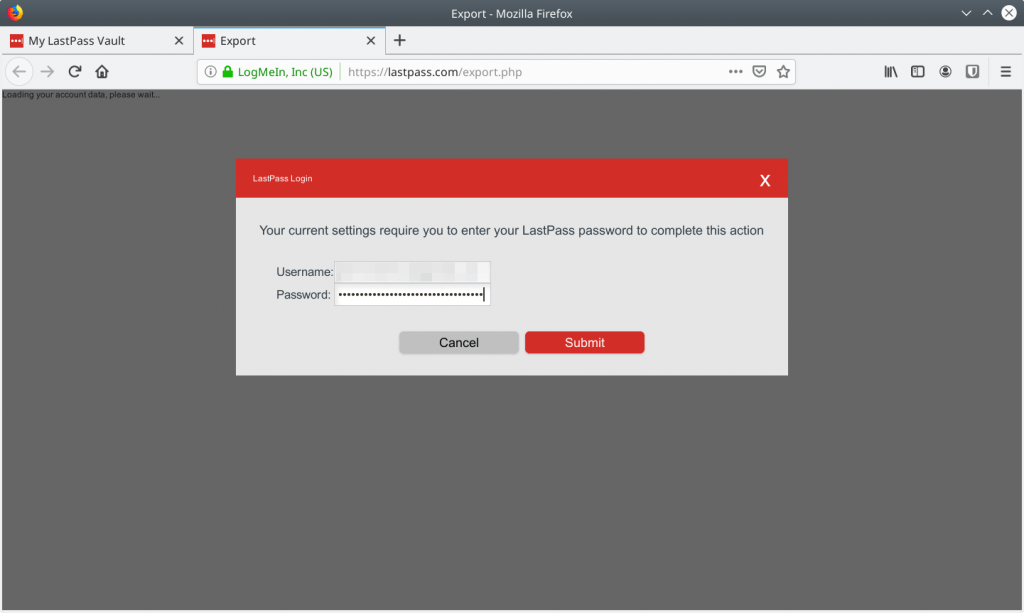Maximize the Firefox window with the up chevron
Image resolution: width=1024 pixels, height=613 pixels.
tap(987, 13)
